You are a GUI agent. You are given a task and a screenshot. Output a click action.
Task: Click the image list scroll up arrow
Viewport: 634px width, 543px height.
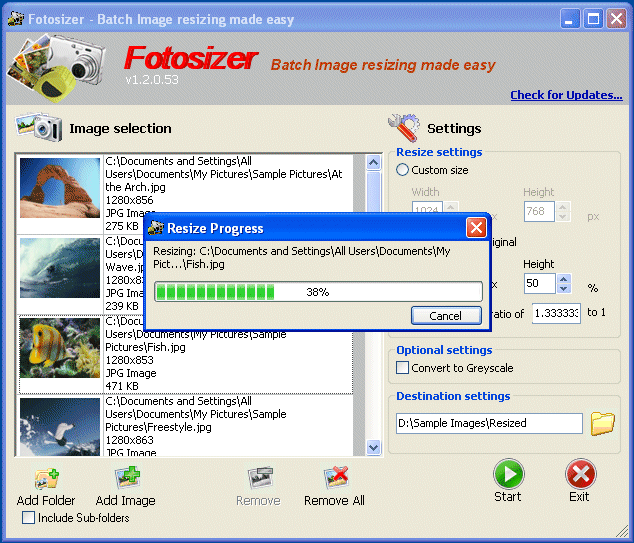(374, 163)
